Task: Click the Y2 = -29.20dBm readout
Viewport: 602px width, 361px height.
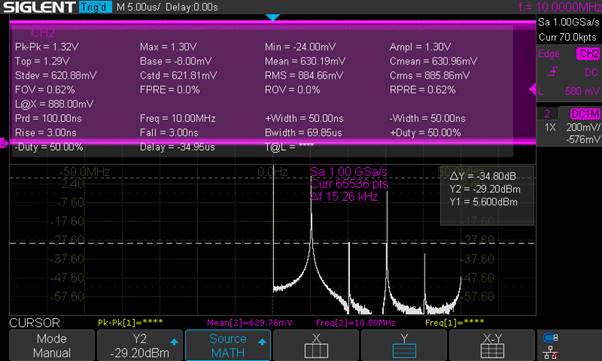Action: click(485, 189)
